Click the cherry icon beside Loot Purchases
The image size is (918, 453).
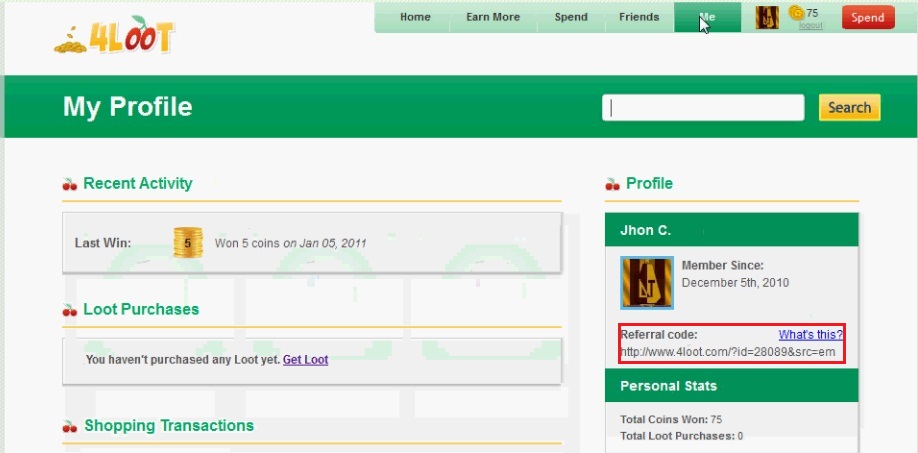(70, 310)
